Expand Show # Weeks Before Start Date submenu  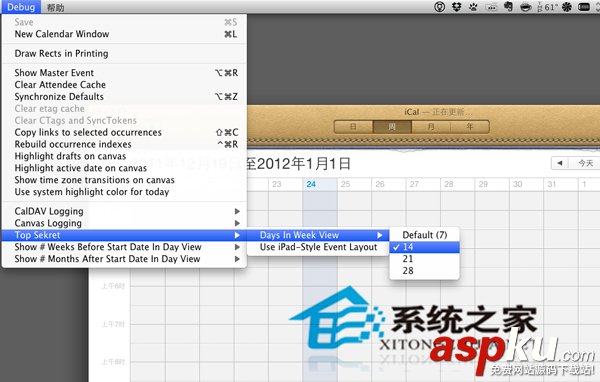coord(124,247)
